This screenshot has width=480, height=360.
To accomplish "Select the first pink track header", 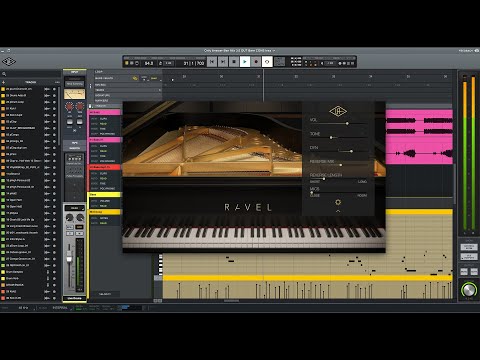I will [105, 113].
